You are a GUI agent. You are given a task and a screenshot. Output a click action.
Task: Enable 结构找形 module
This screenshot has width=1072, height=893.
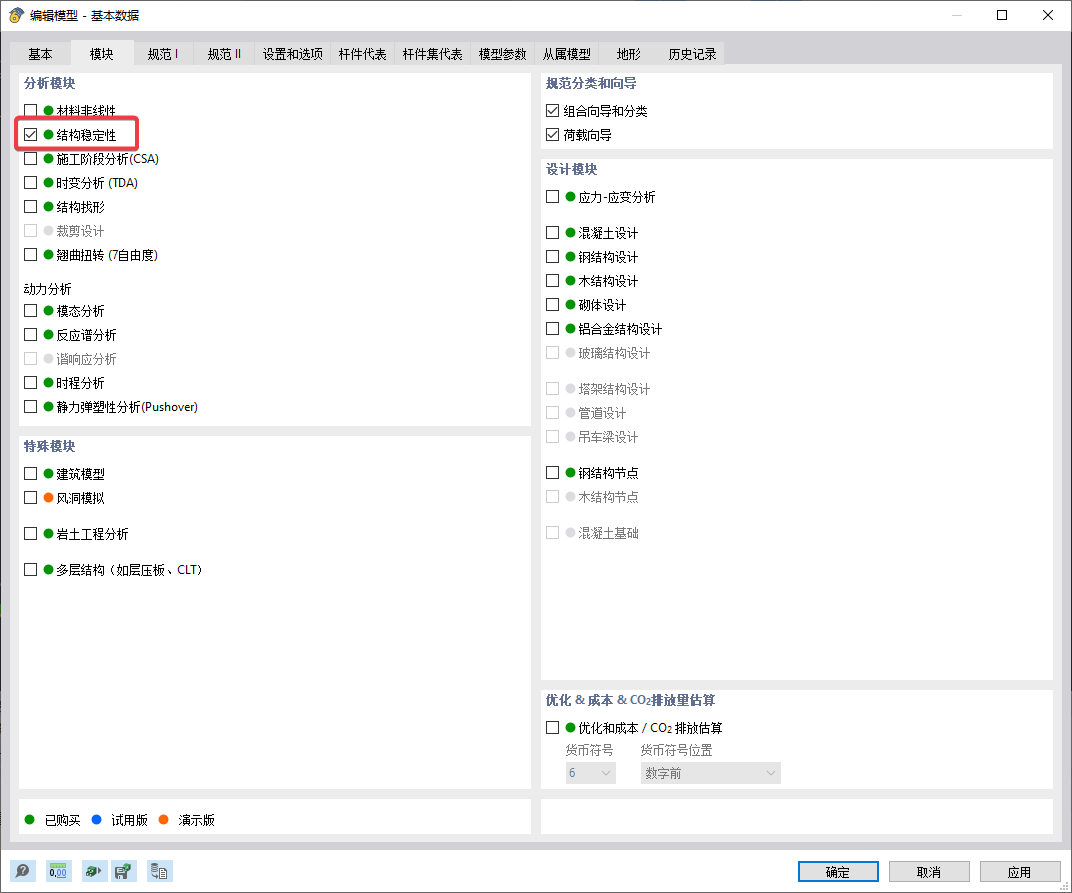(30, 206)
